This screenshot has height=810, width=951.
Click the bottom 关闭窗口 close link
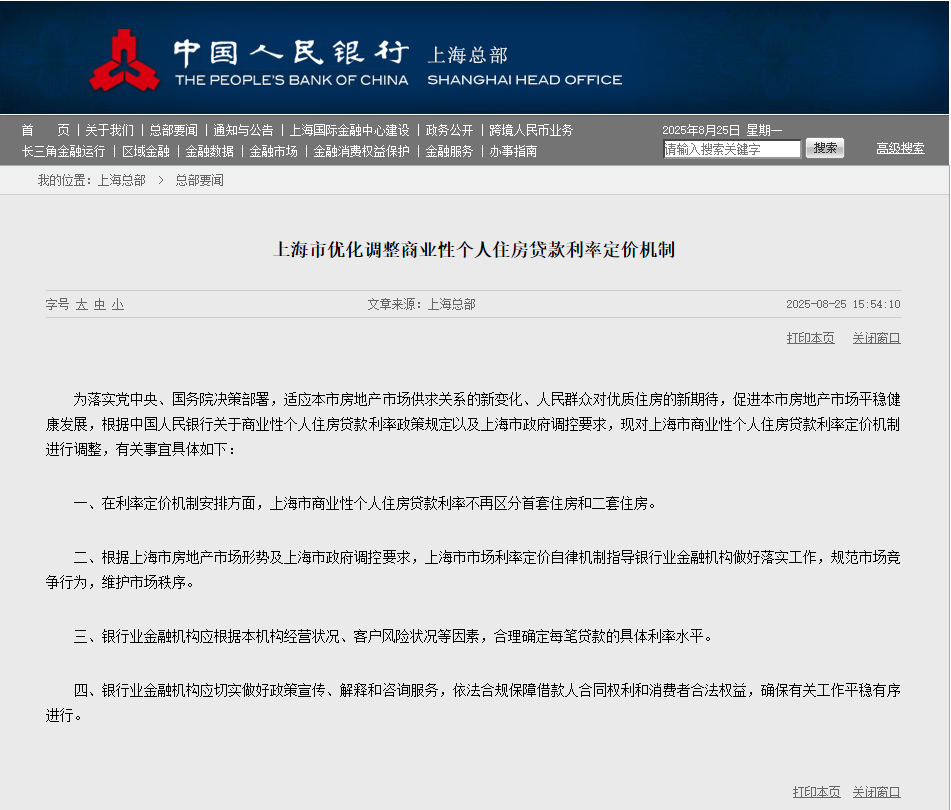click(x=876, y=792)
